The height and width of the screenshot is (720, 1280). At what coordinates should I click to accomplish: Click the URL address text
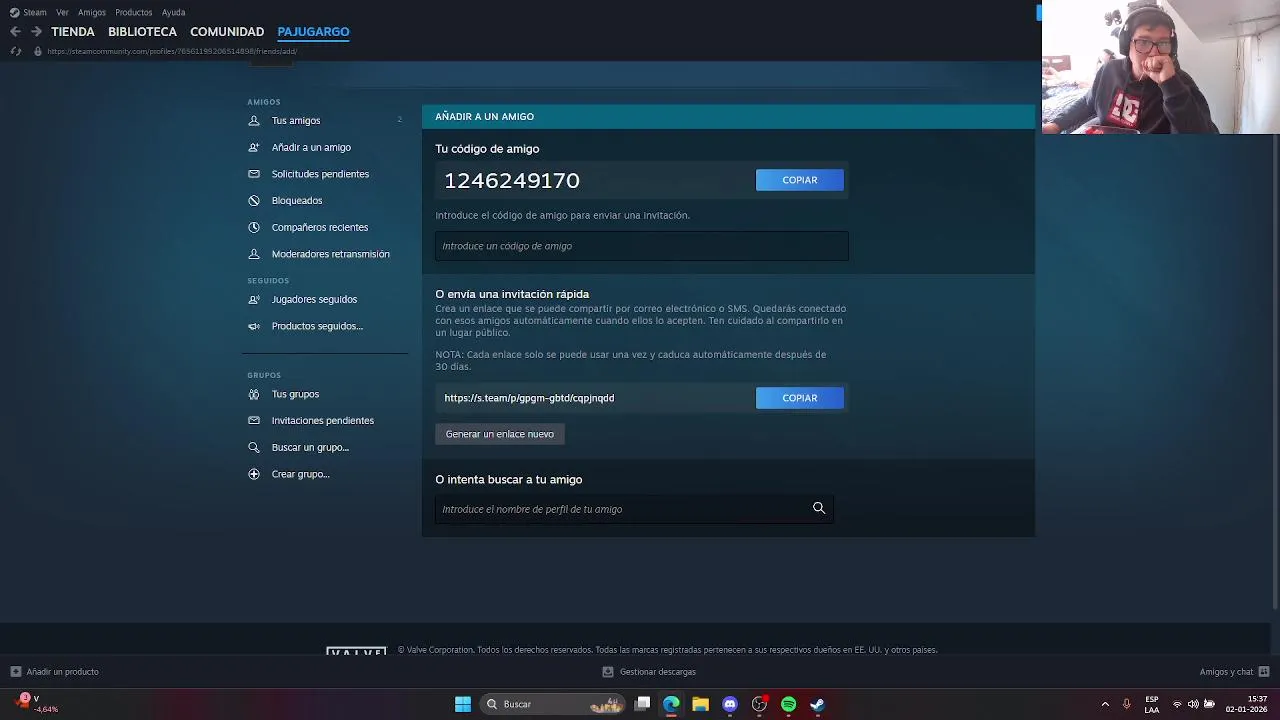pyautogui.click(x=172, y=51)
